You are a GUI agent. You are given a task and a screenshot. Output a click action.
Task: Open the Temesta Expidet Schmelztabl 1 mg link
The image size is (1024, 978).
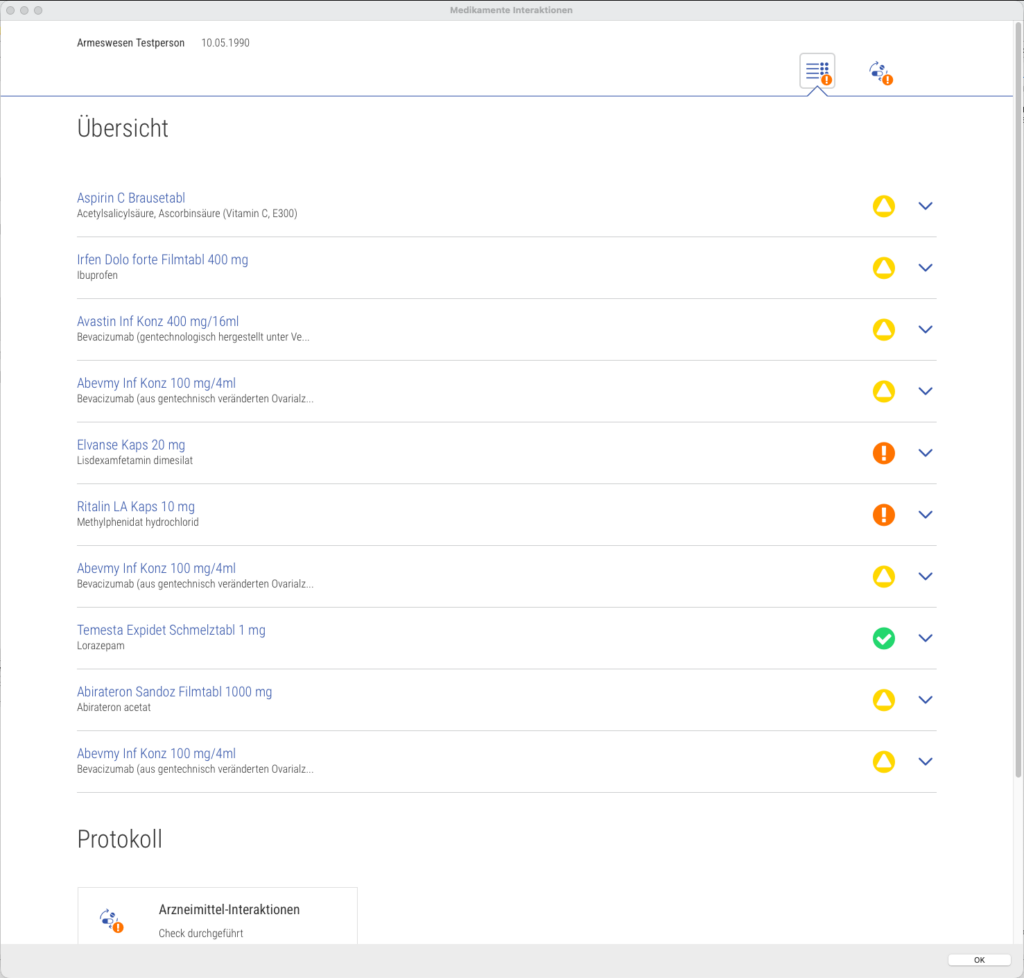point(171,630)
